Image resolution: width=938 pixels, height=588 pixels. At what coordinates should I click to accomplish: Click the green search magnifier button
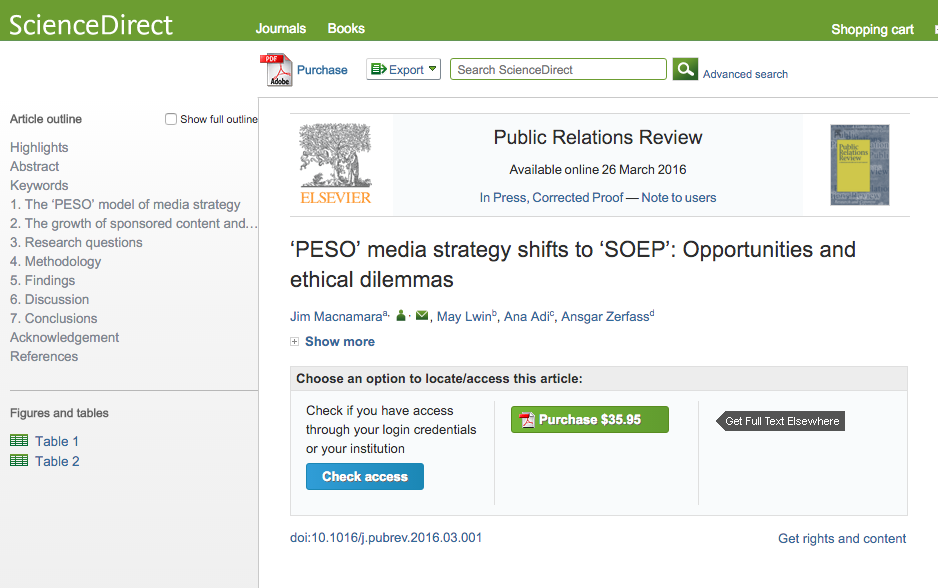click(685, 69)
